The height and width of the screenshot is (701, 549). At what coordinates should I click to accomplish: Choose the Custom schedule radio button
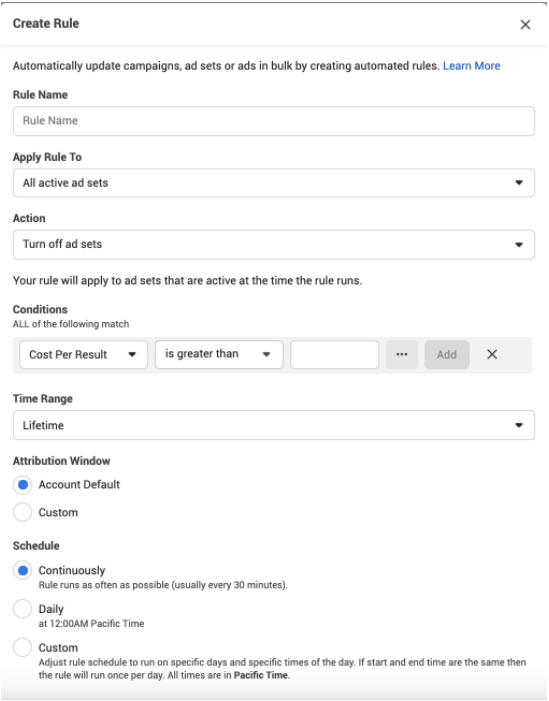point(22,647)
